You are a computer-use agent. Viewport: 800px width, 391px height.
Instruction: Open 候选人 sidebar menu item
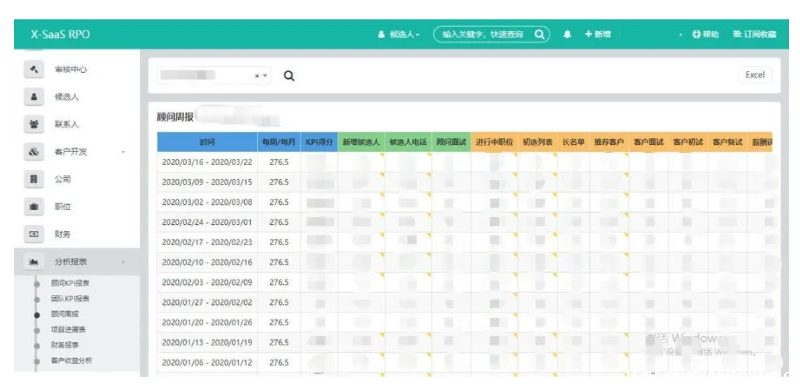pos(66,97)
